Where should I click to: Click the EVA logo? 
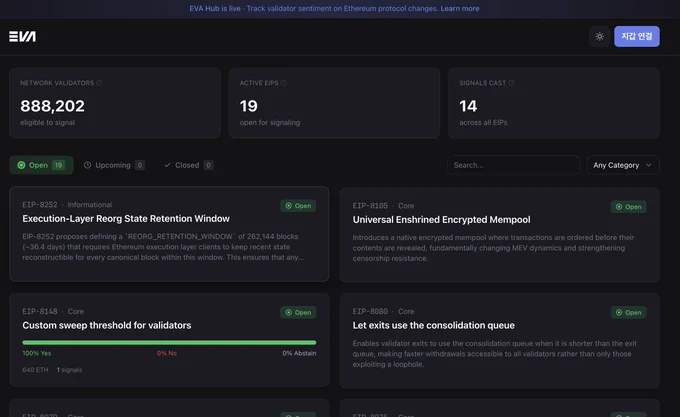coord(23,36)
